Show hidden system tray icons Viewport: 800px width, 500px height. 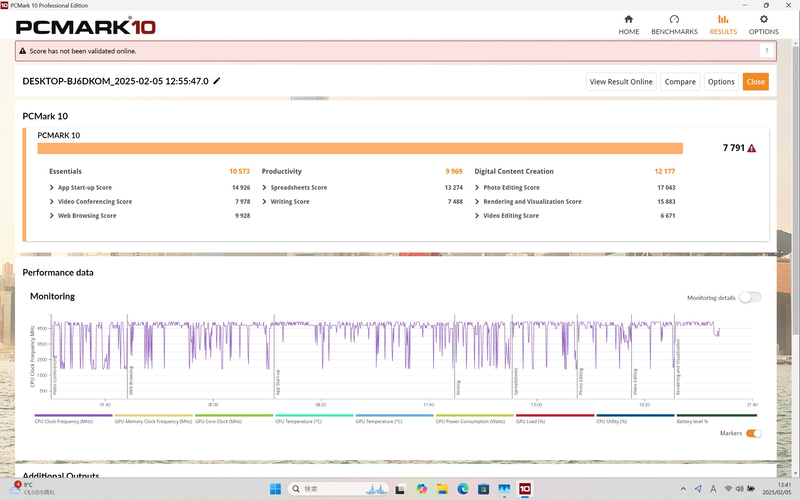point(684,489)
